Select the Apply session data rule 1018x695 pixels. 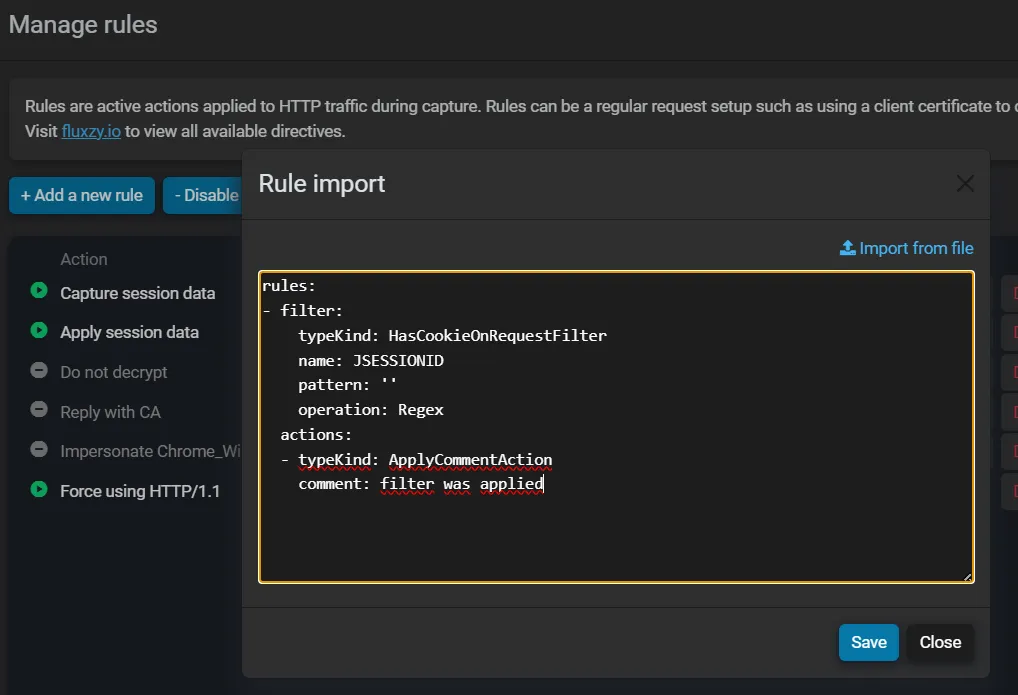pyautogui.click(x=129, y=333)
